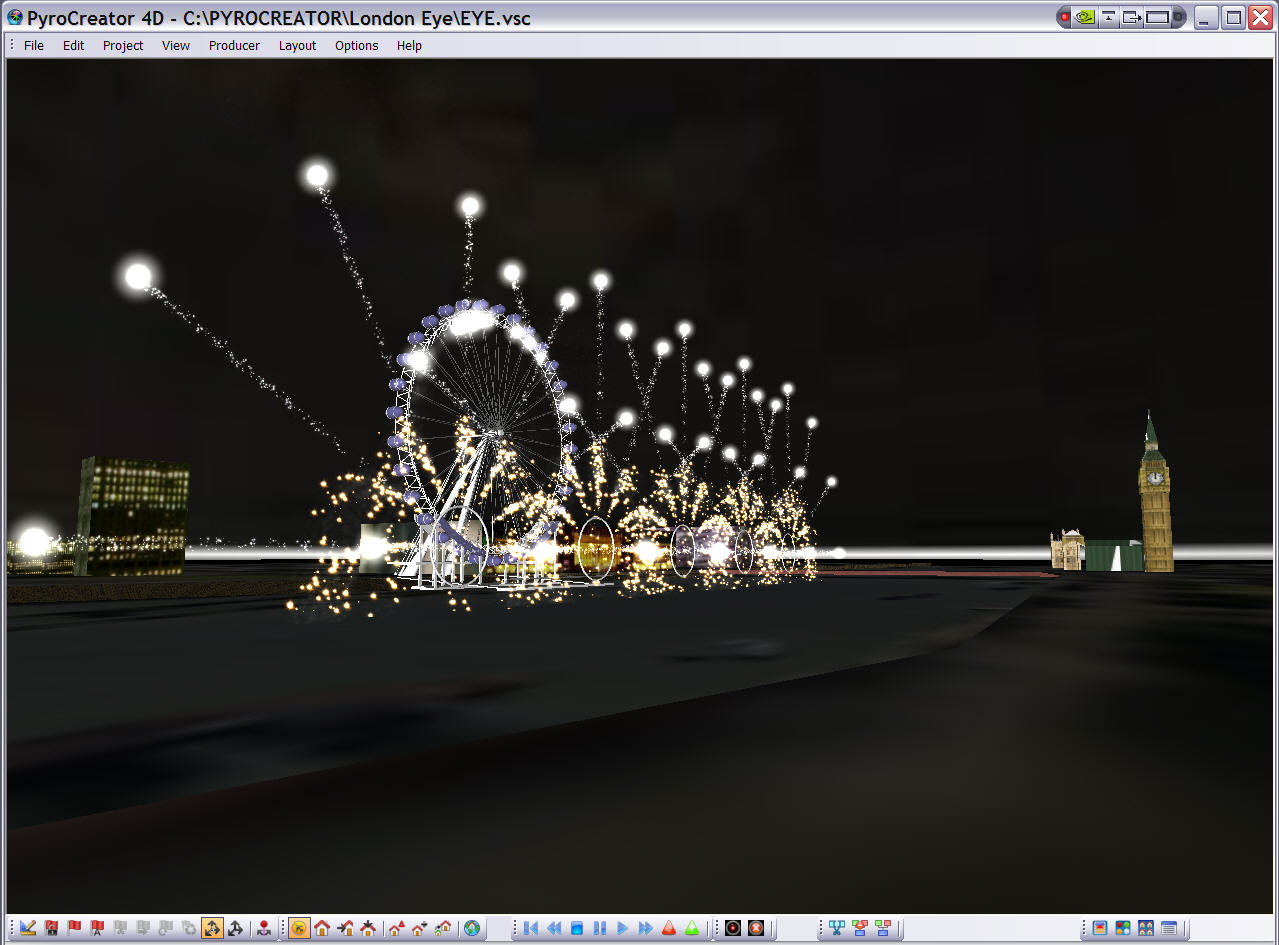
Task: Open the Help menu
Action: [x=409, y=45]
